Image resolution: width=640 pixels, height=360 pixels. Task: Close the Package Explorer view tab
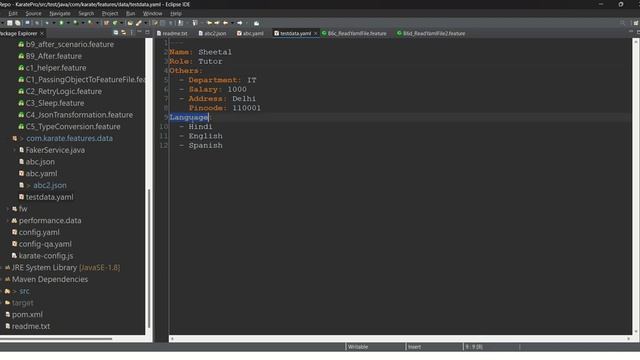(x=42, y=33)
